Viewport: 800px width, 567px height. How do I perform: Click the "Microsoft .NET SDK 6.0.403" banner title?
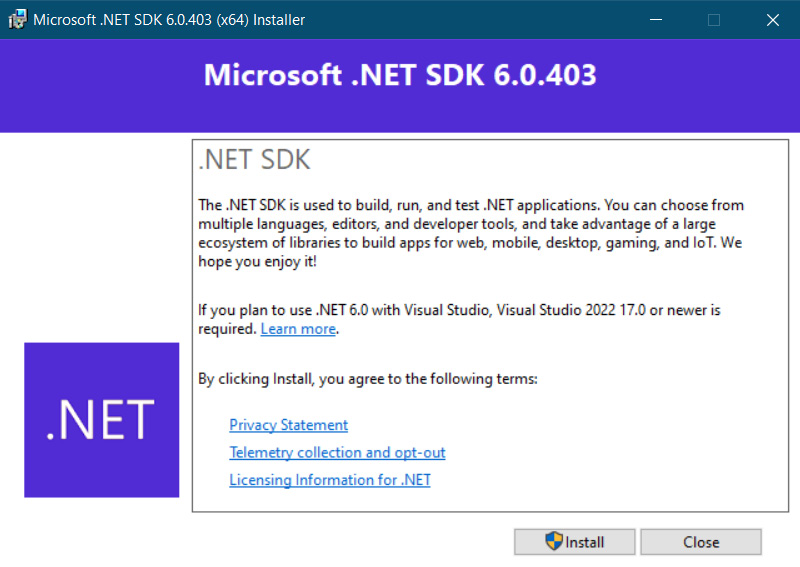(400, 75)
